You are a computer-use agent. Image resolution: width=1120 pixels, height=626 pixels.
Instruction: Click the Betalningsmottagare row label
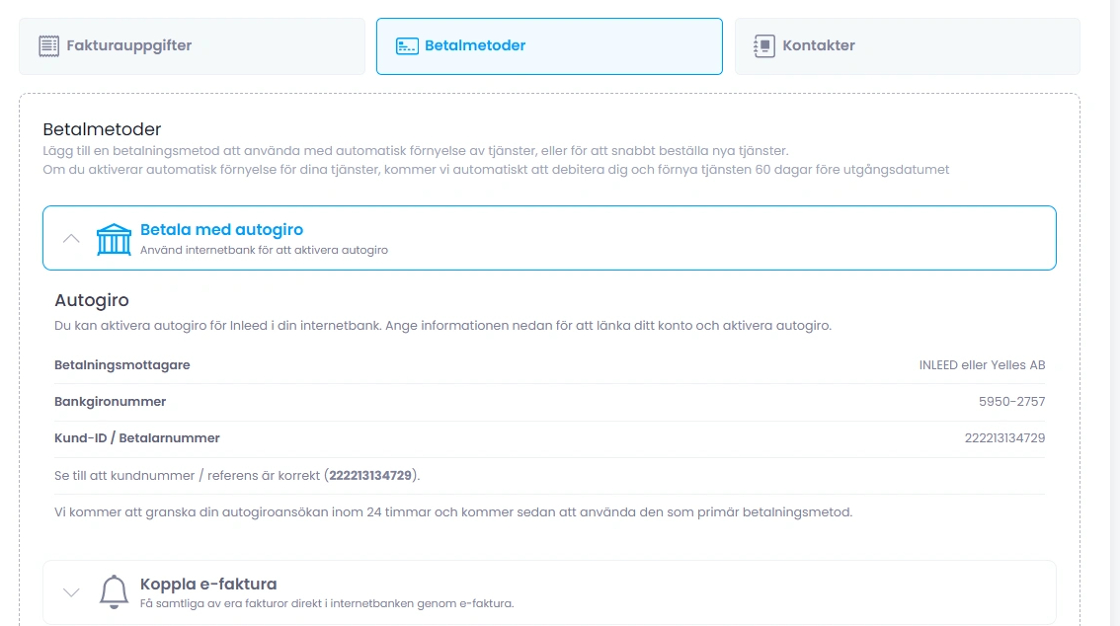coord(122,365)
